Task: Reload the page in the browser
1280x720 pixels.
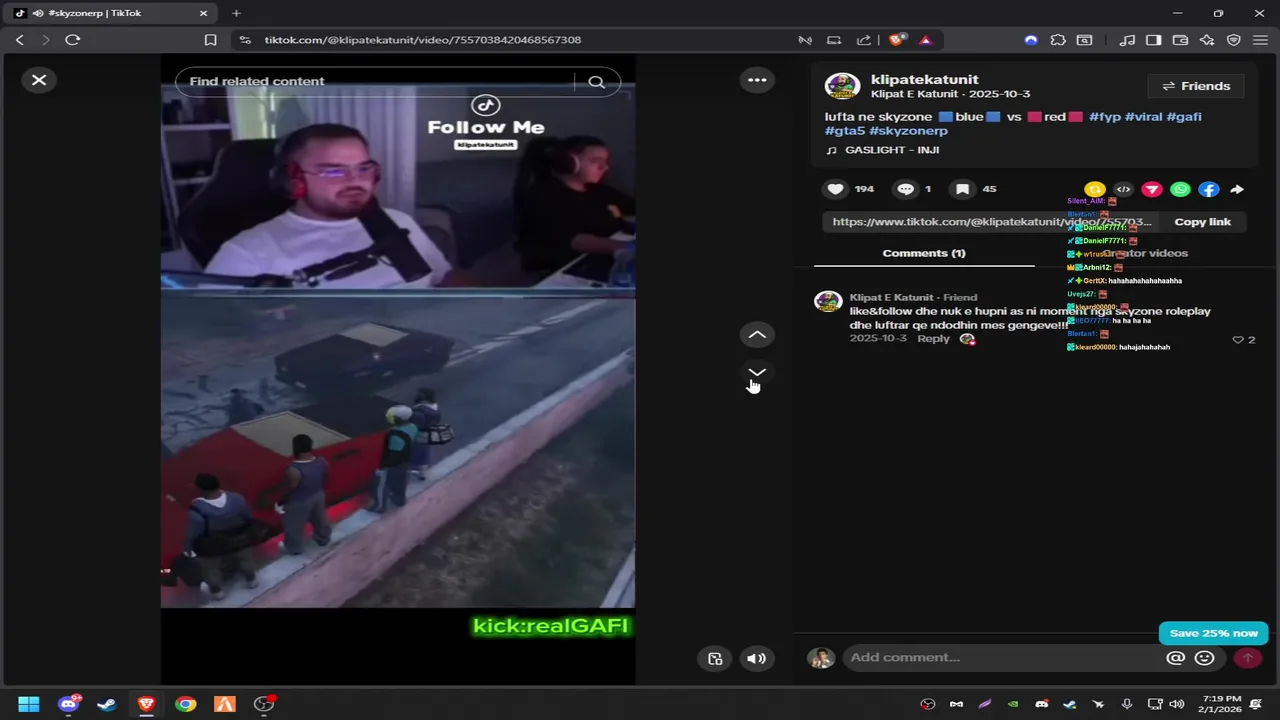Action: click(72, 40)
